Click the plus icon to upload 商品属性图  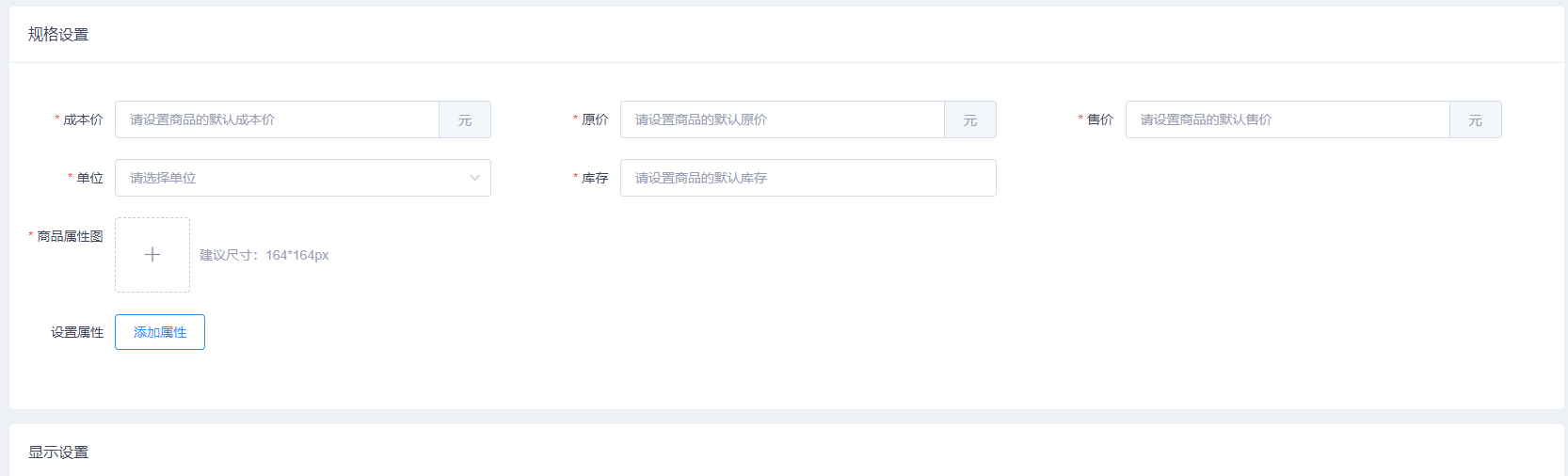(152, 255)
